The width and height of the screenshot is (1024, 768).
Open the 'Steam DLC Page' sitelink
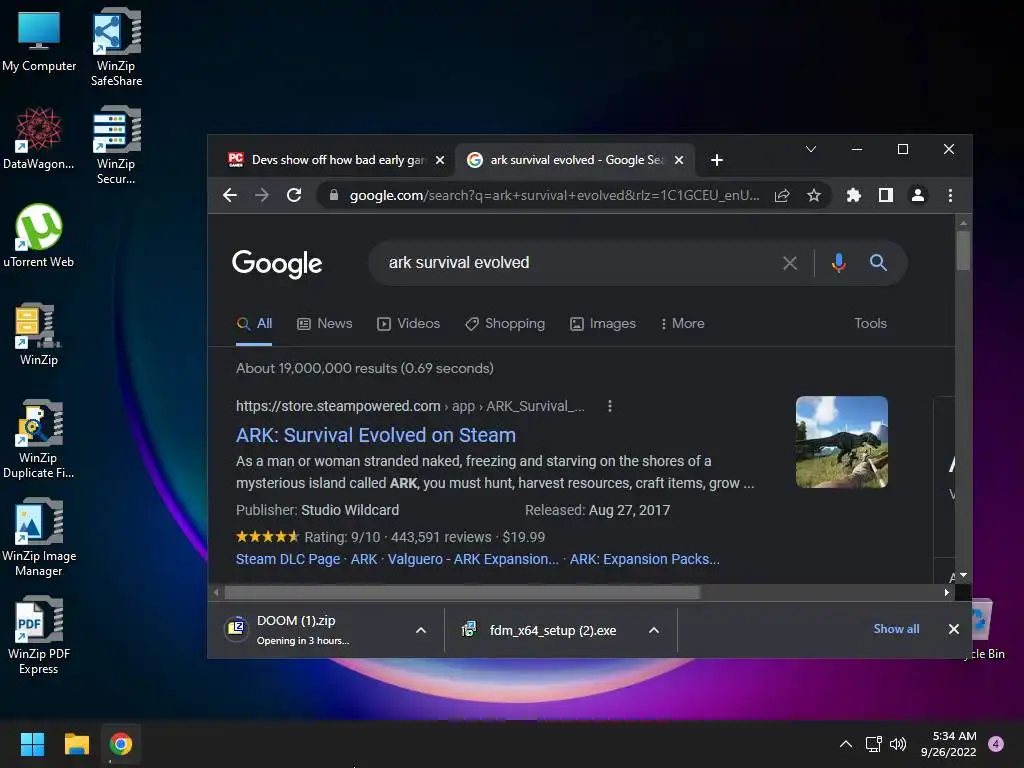(x=288, y=560)
